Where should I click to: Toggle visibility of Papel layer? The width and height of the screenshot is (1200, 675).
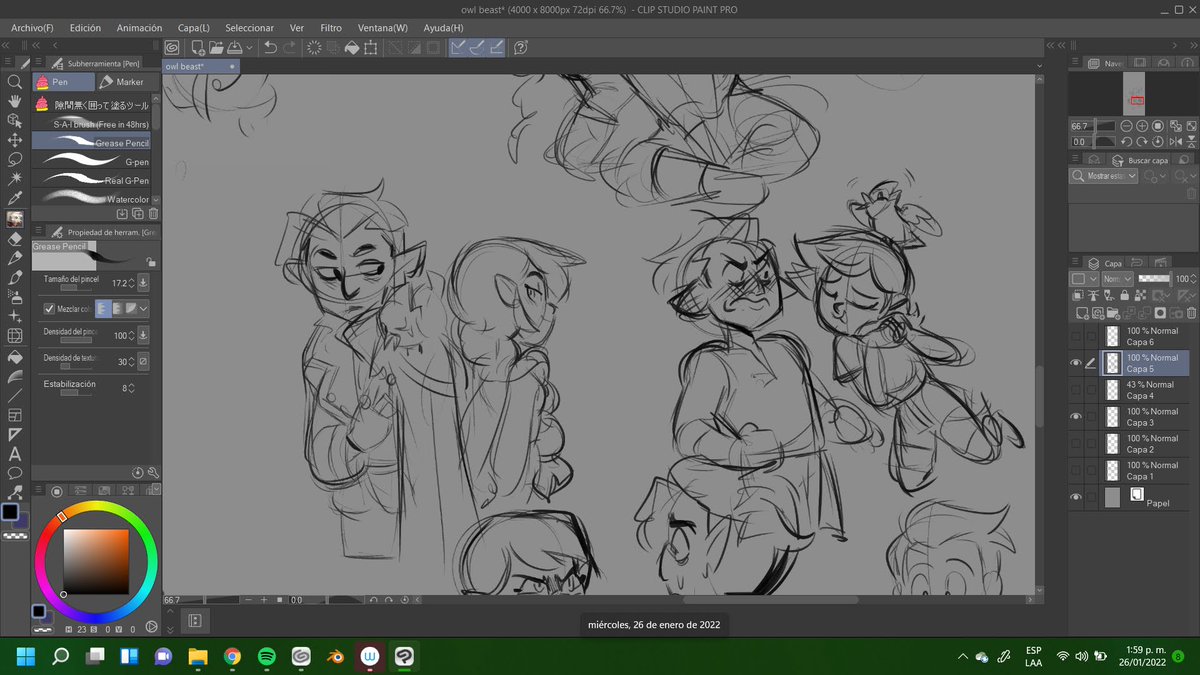coord(1076,497)
